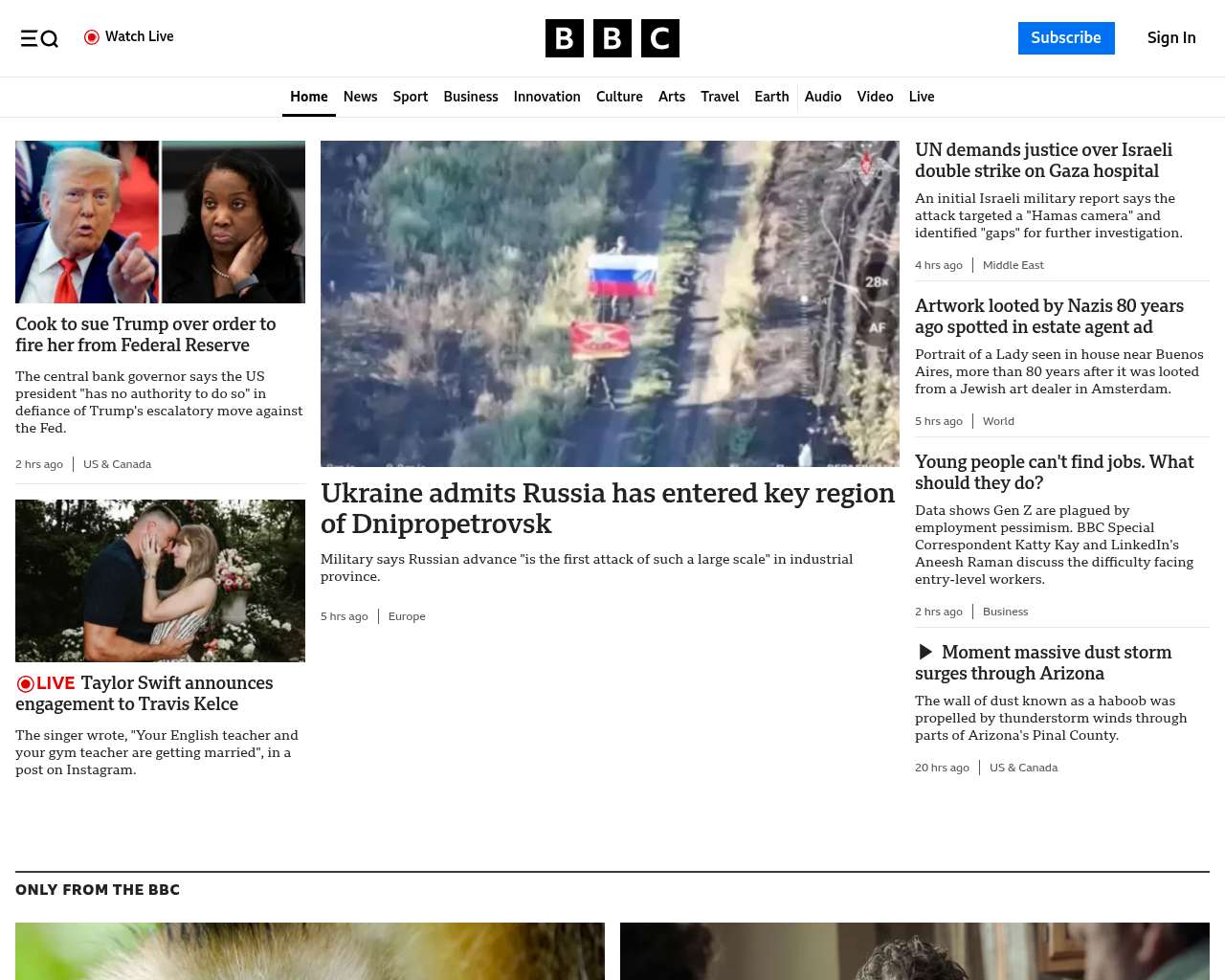Click 'Military says Russian advance' summary
This screenshot has width=1225, height=980.
click(587, 568)
